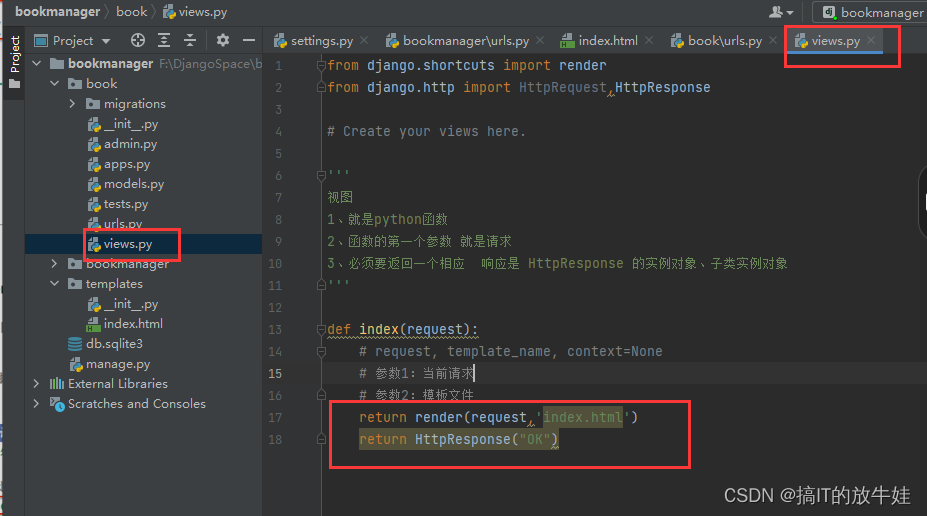This screenshot has height=516, width=927.
Task: Collapse the book folder
Action: tap(54, 83)
